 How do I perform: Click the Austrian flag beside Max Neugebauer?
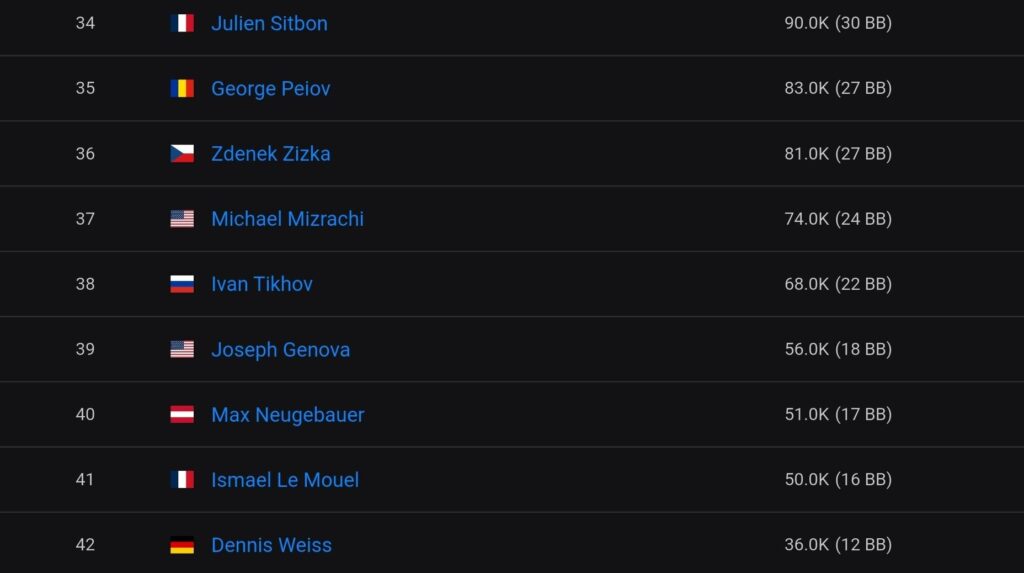tap(182, 415)
